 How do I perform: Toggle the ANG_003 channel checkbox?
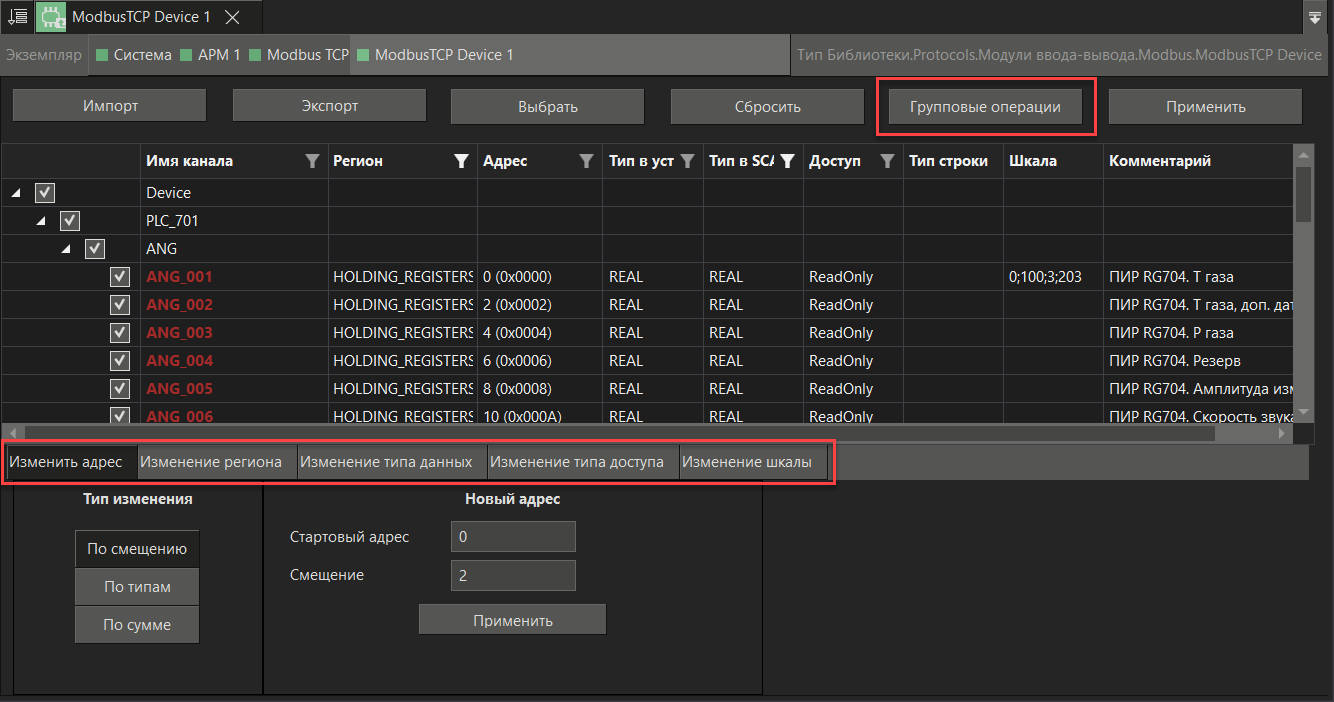119,333
